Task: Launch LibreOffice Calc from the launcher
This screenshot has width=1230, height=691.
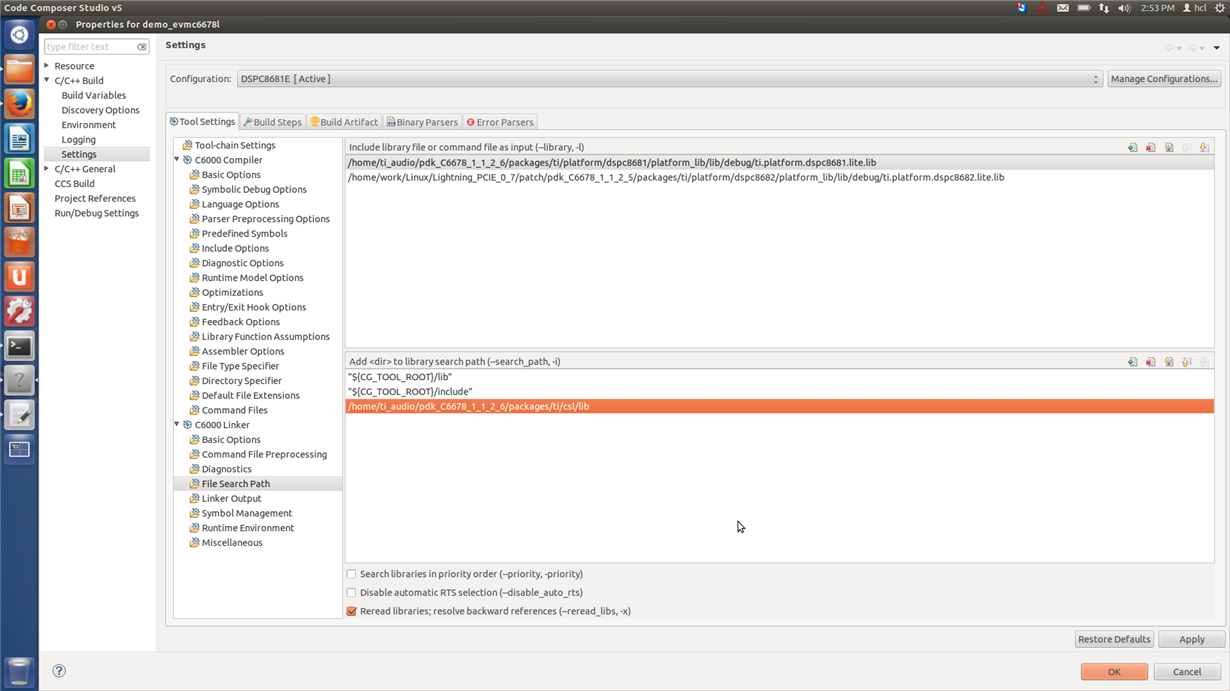Action: [19, 173]
